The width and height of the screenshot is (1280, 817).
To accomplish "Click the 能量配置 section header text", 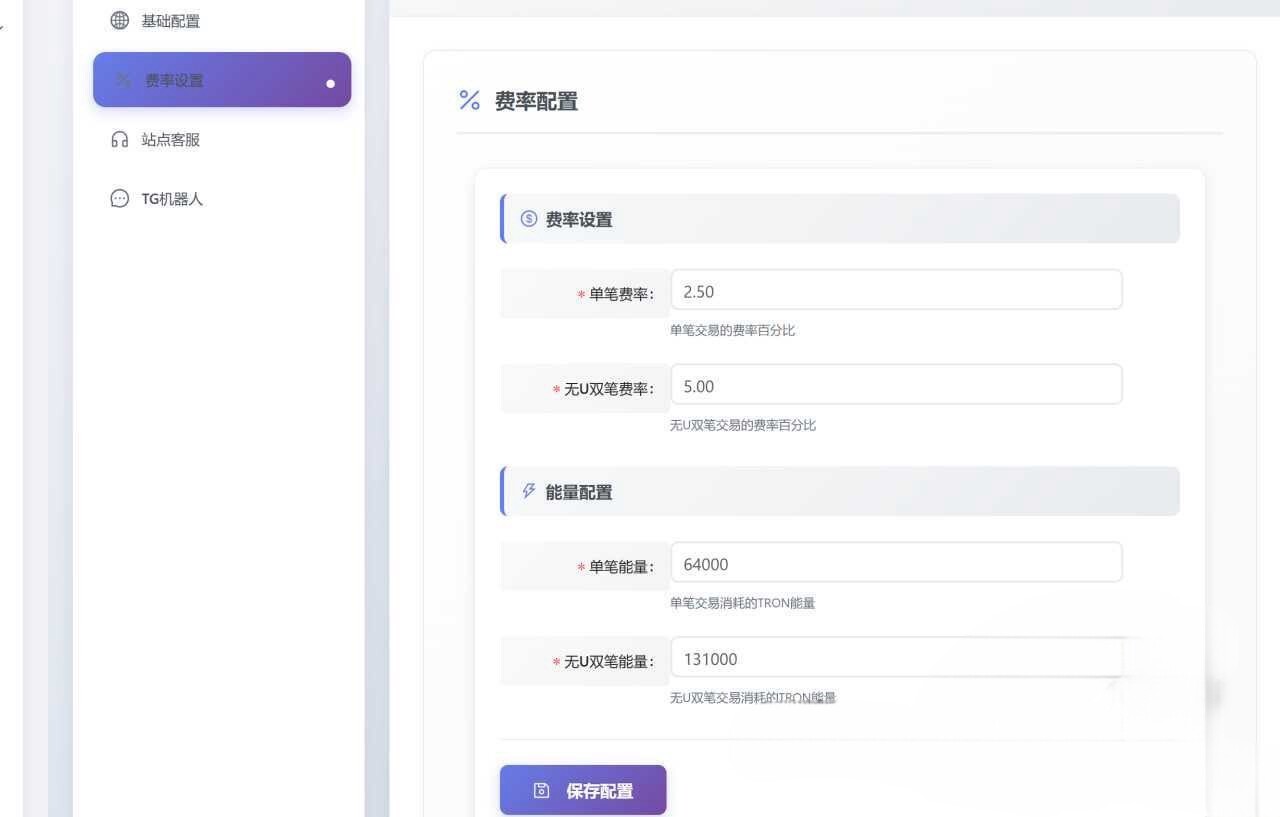I will point(579,492).
